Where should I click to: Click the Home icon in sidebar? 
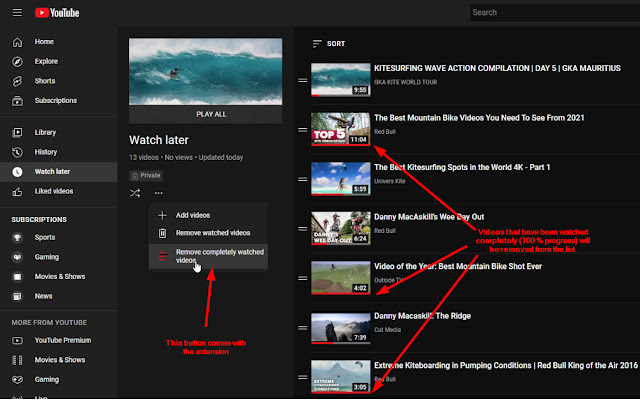click(x=17, y=42)
